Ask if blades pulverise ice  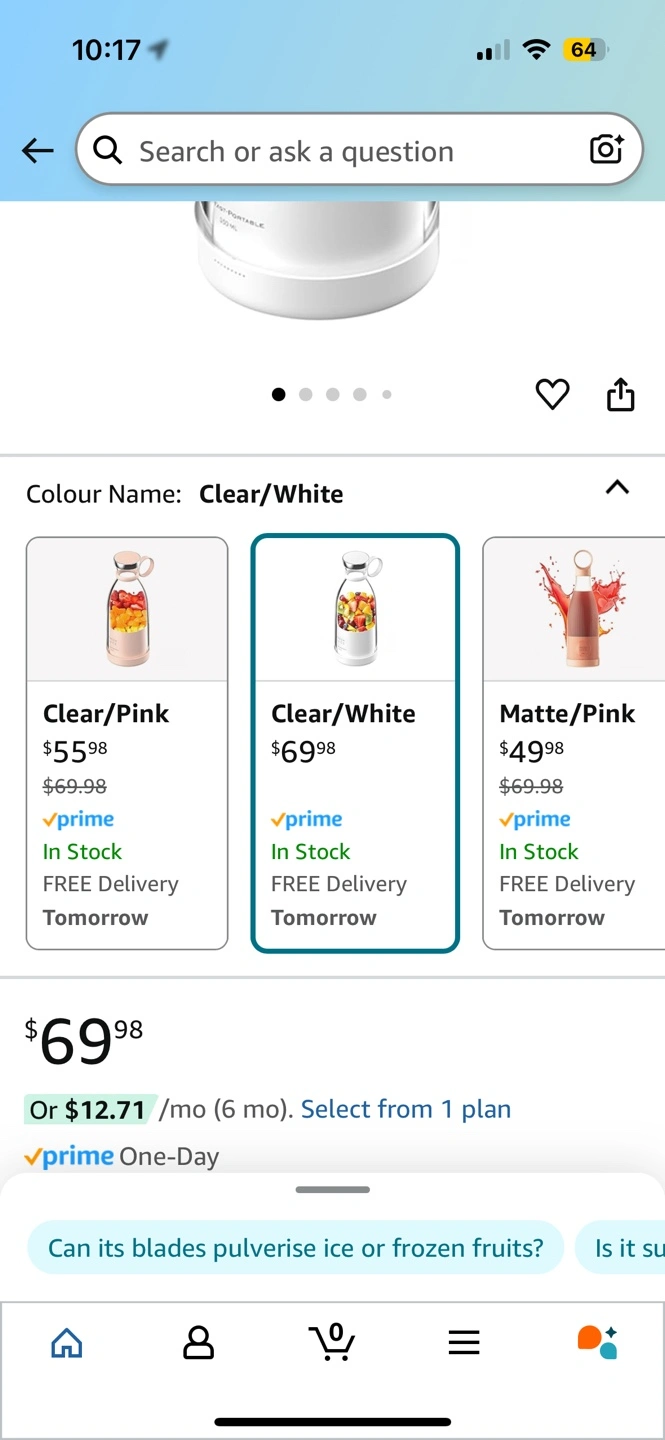pyautogui.click(x=296, y=1248)
